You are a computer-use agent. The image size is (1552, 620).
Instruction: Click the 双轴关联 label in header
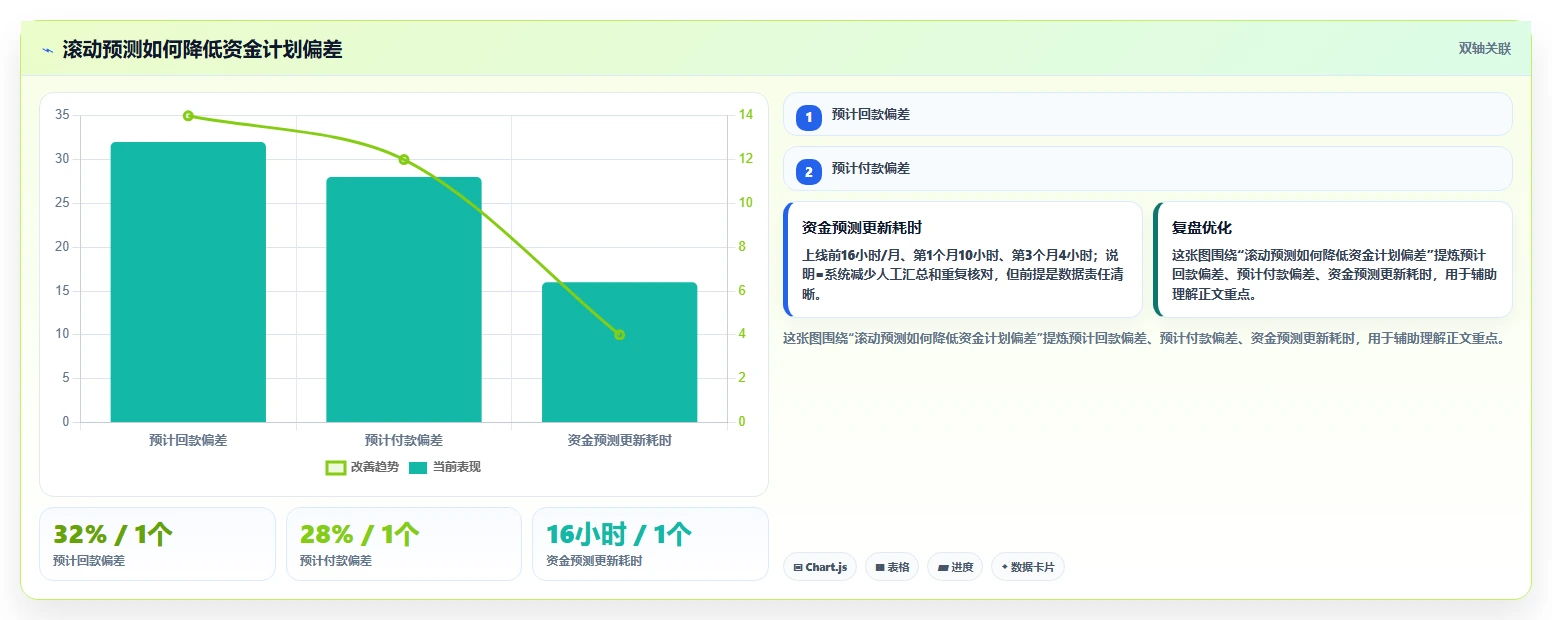pos(1484,49)
